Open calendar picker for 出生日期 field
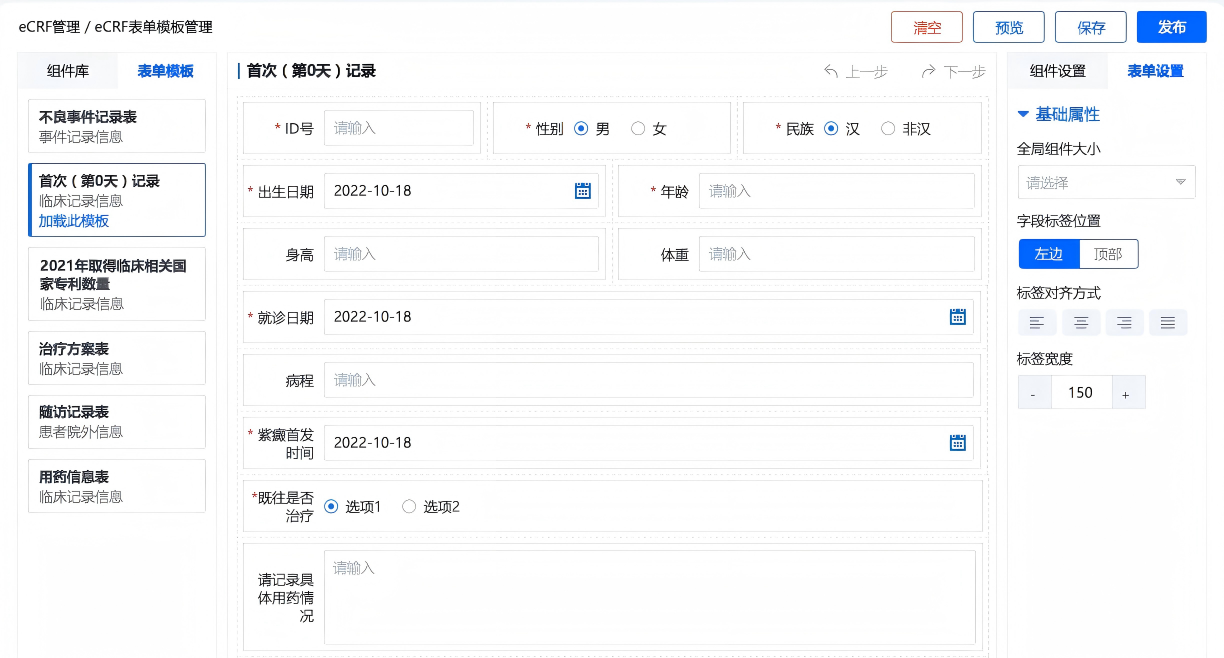 [x=583, y=191]
